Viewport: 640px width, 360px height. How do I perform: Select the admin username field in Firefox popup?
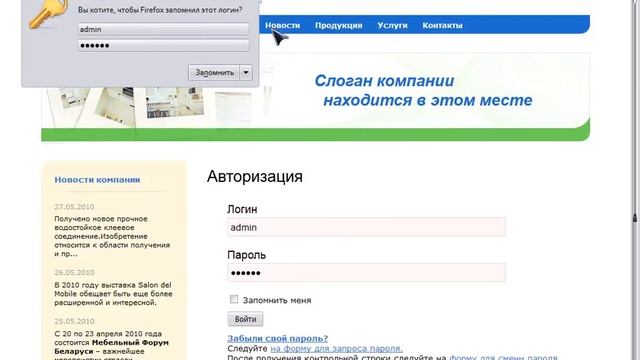[x=163, y=29]
